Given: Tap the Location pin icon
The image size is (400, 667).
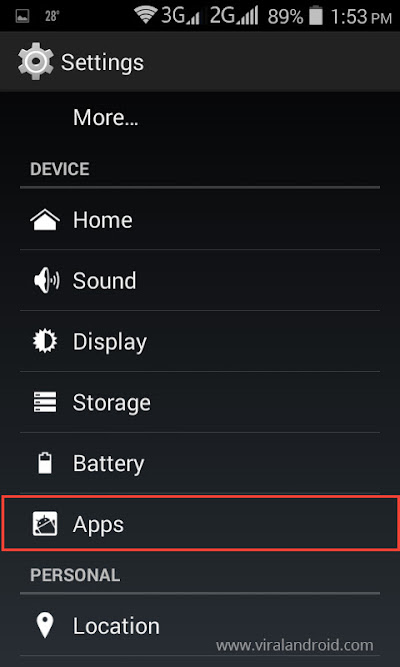Looking at the screenshot, I should (x=45, y=626).
